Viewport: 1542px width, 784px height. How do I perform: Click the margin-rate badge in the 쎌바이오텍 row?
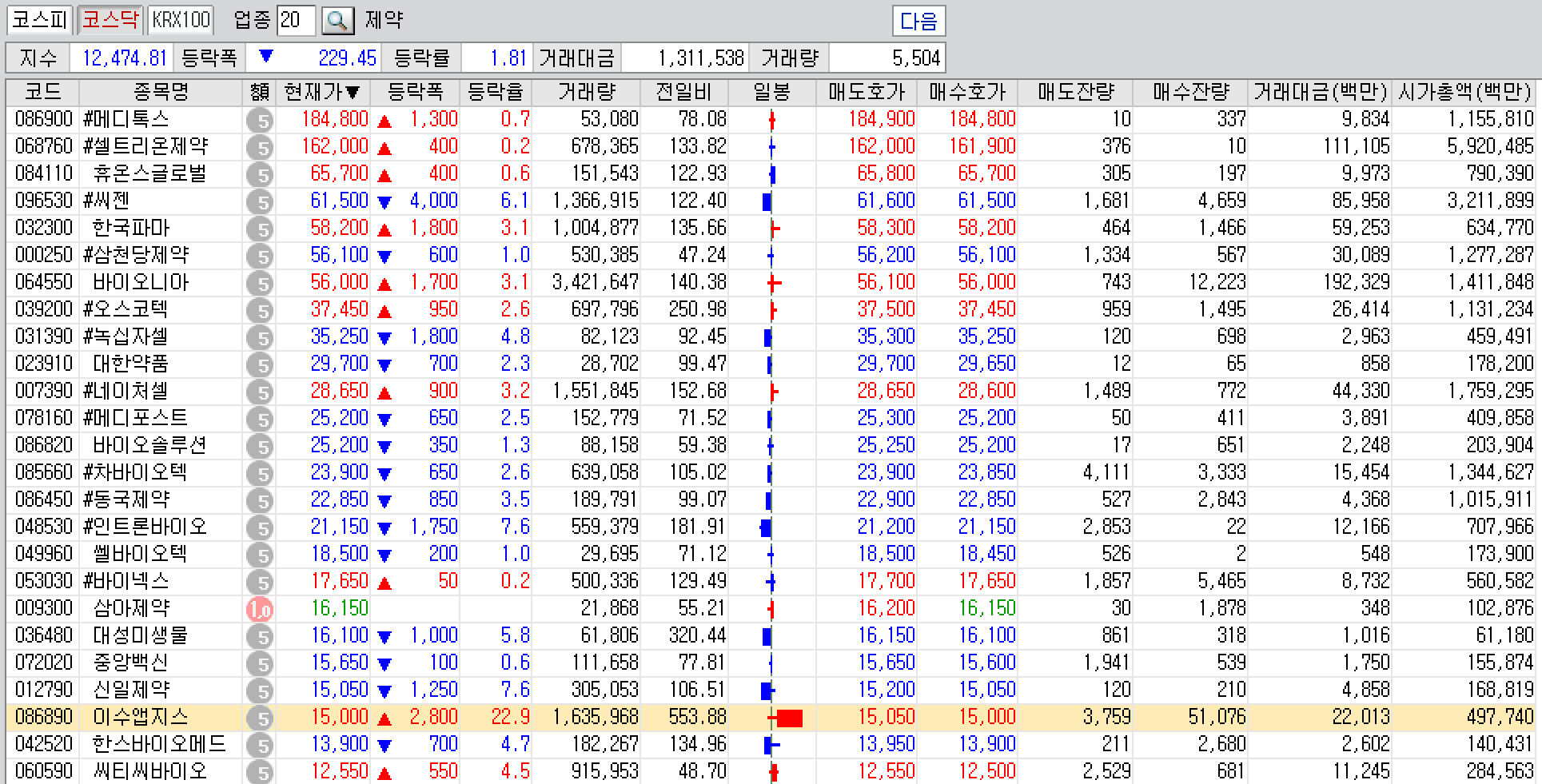click(260, 556)
